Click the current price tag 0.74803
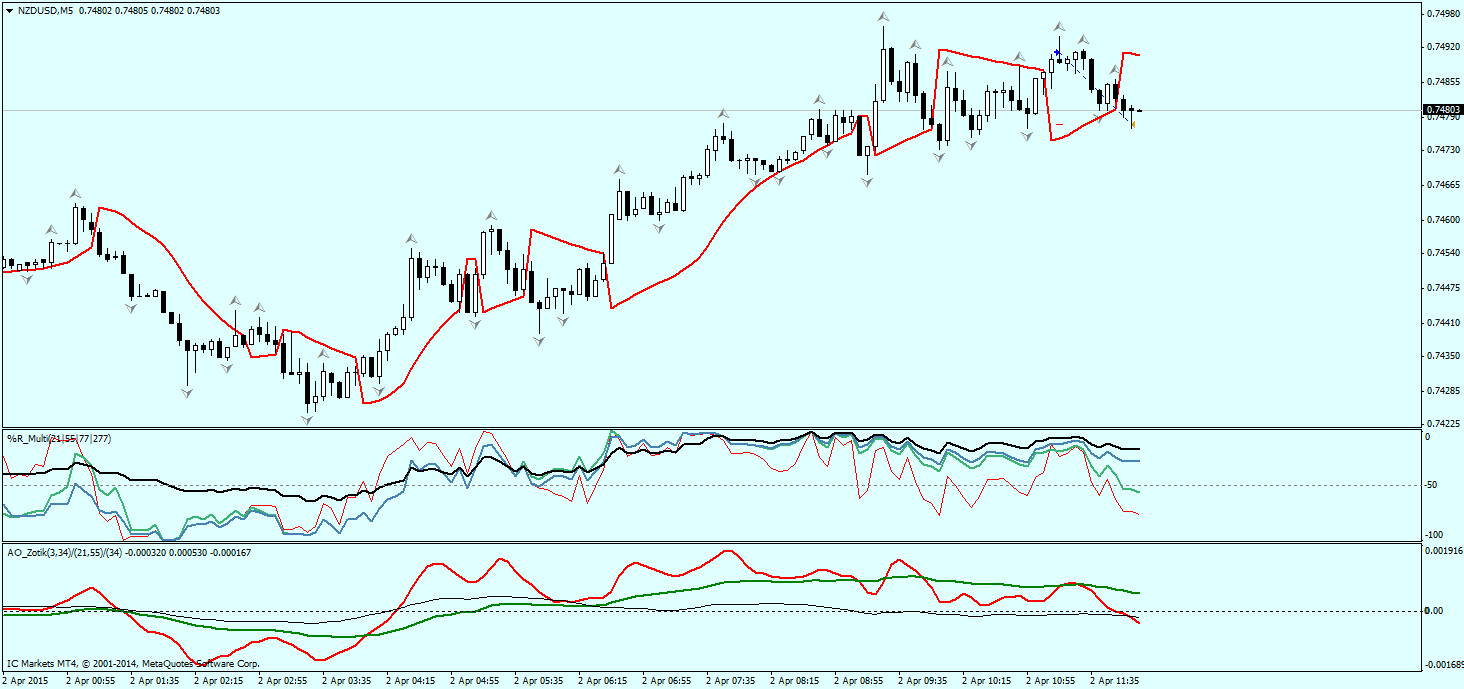The image size is (1464, 689). pyautogui.click(x=1442, y=110)
